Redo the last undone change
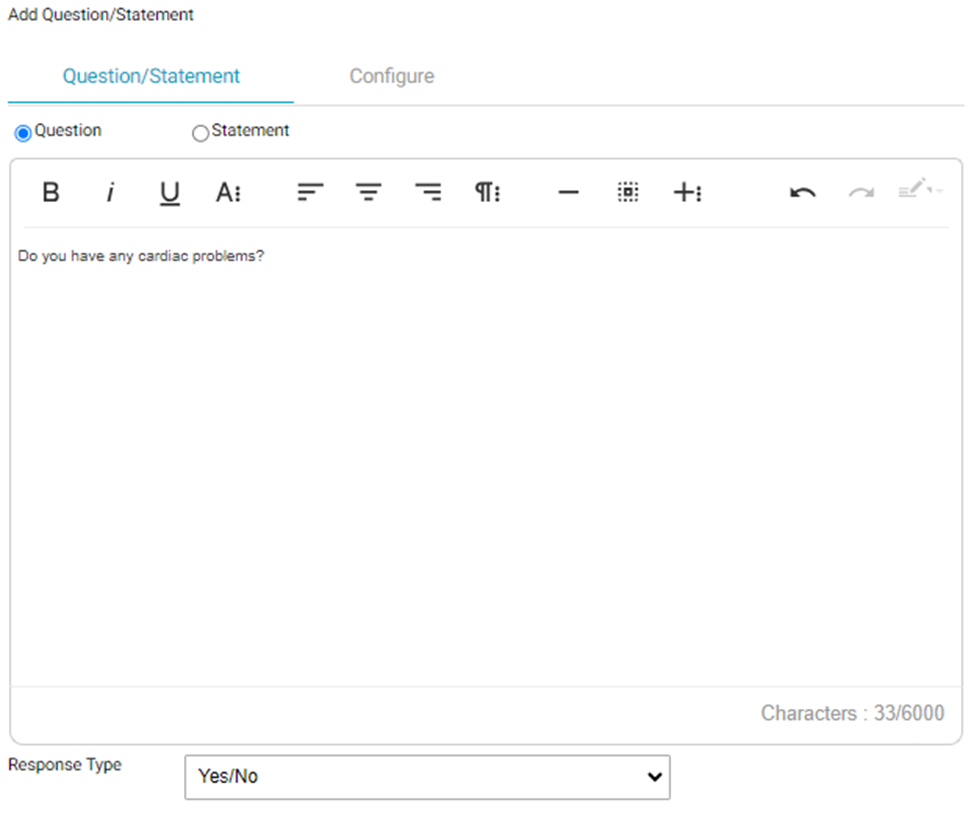This screenshot has width=974, height=825. pyautogui.click(x=861, y=193)
